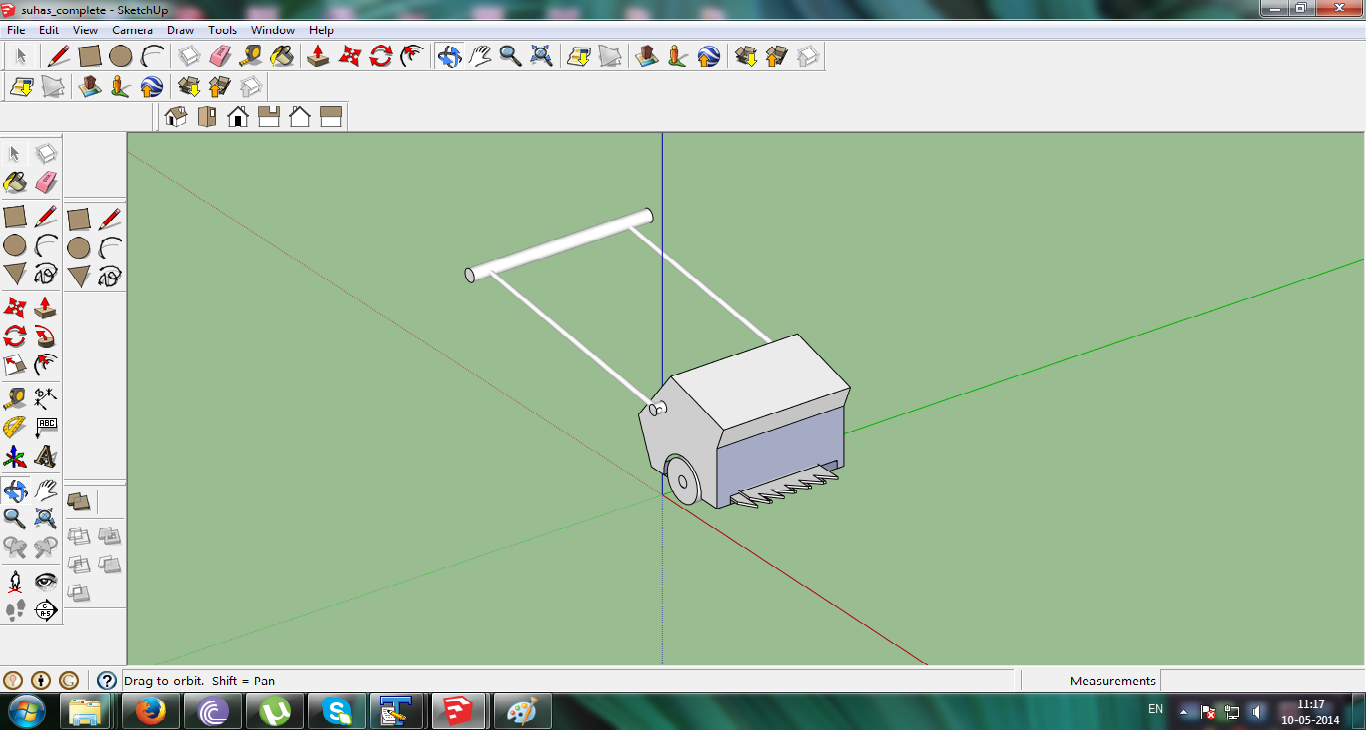Select the Walk footprints tool

coord(14,610)
